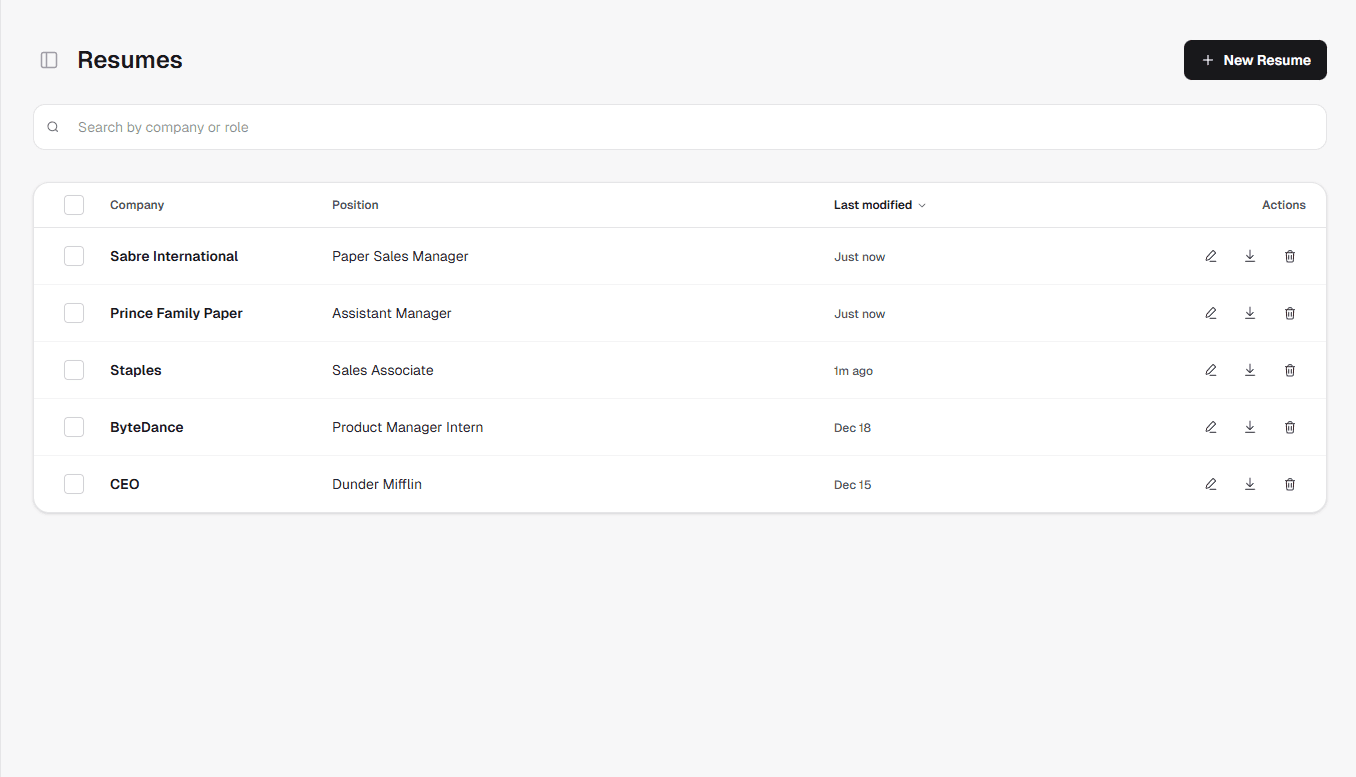Click the Dunder Mifflin position link
The height and width of the screenshot is (777, 1356).
[377, 484]
